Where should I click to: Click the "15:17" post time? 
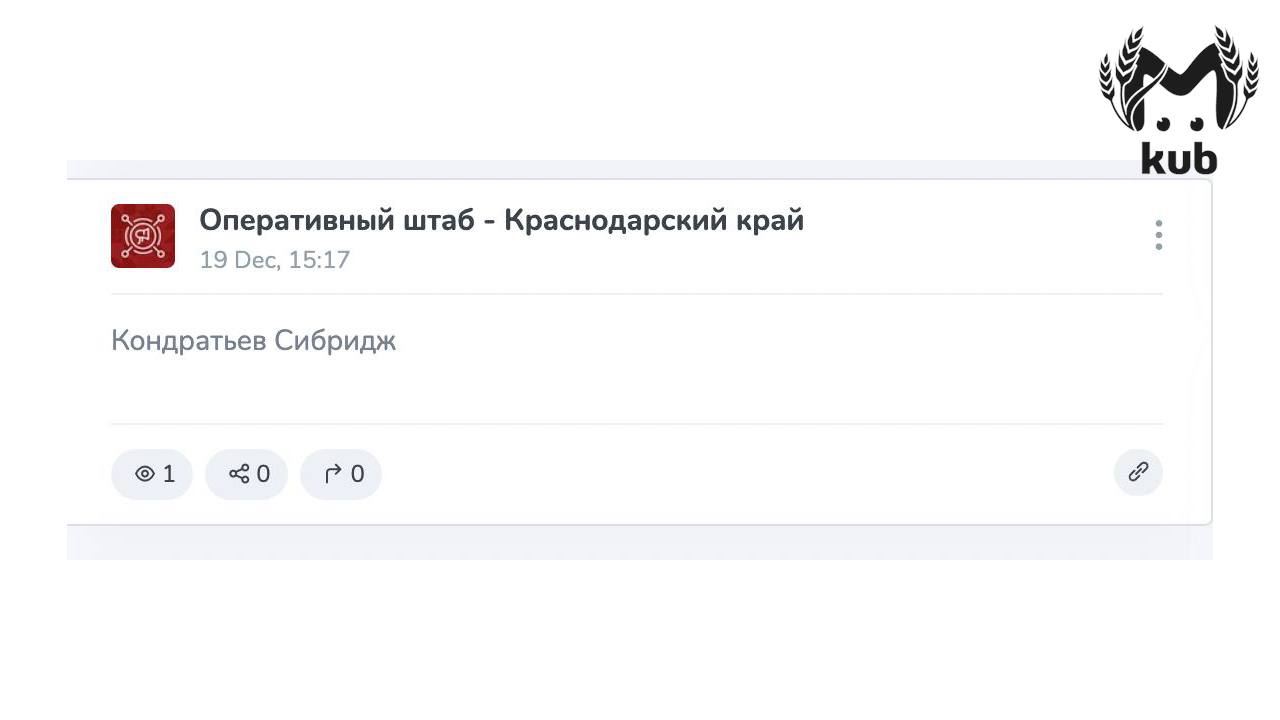click(319, 260)
